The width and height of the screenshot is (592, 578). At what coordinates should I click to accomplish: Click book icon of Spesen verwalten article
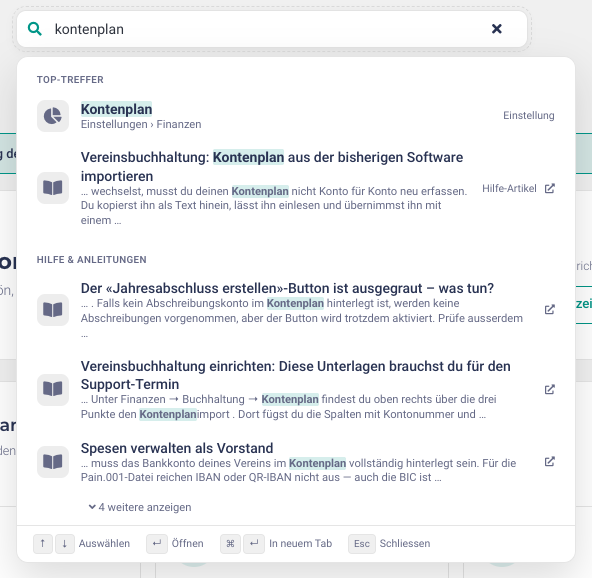[x=53, y=462]
